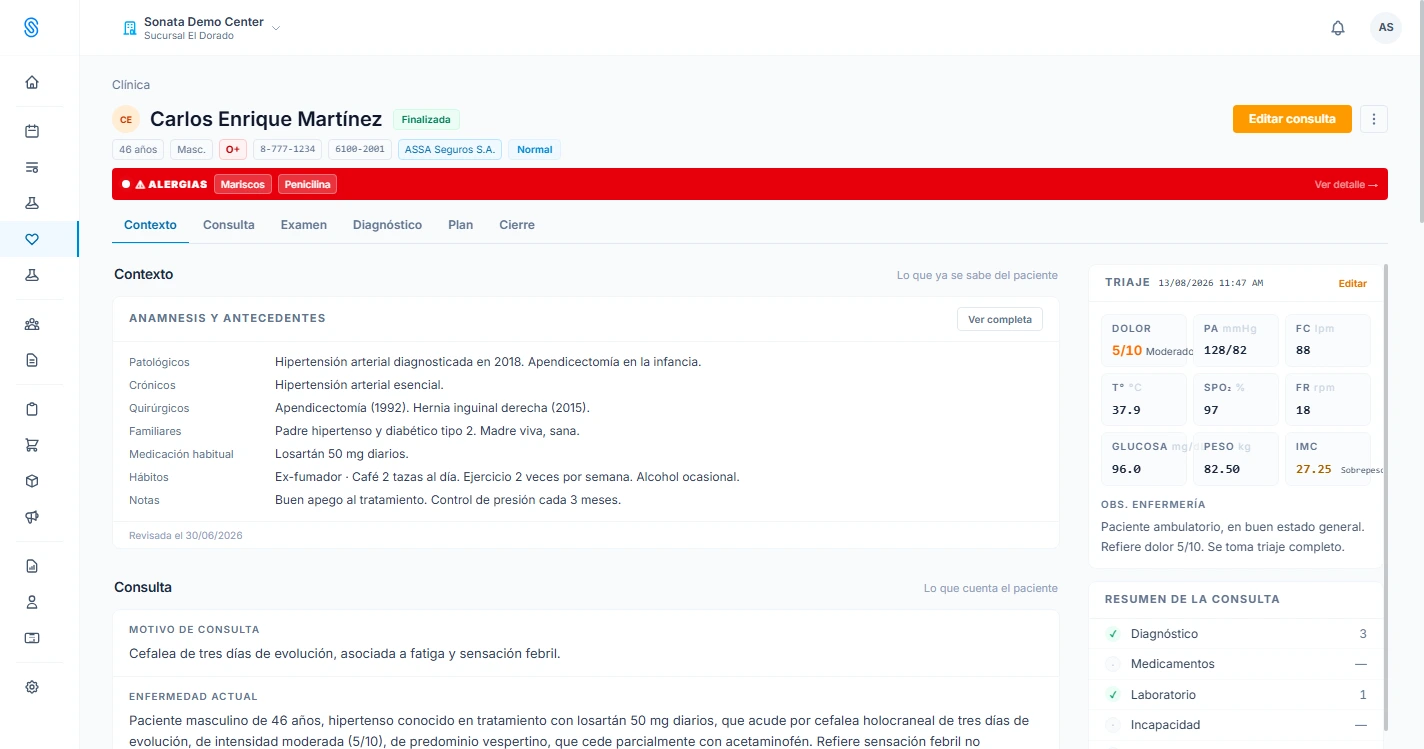Screen dimensions: 1424x749
Task: Click the Penicilina allergy tag
Action: tap(308, 184)
